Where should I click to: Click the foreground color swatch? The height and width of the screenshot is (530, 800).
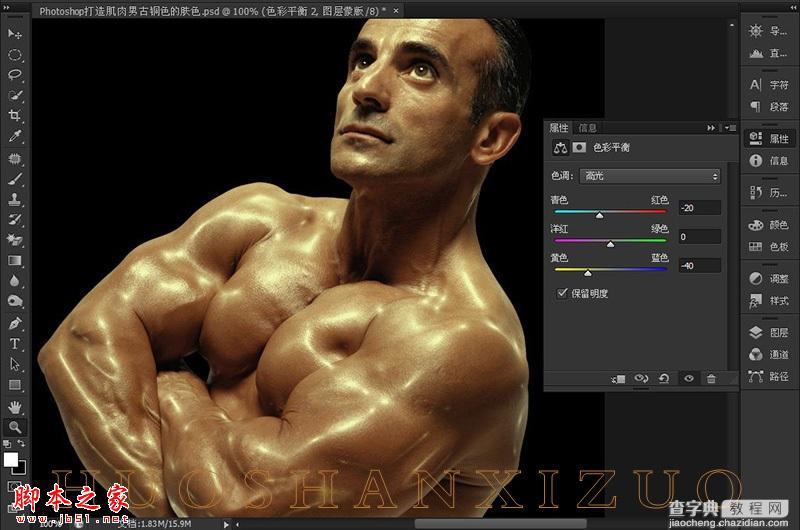10,459
